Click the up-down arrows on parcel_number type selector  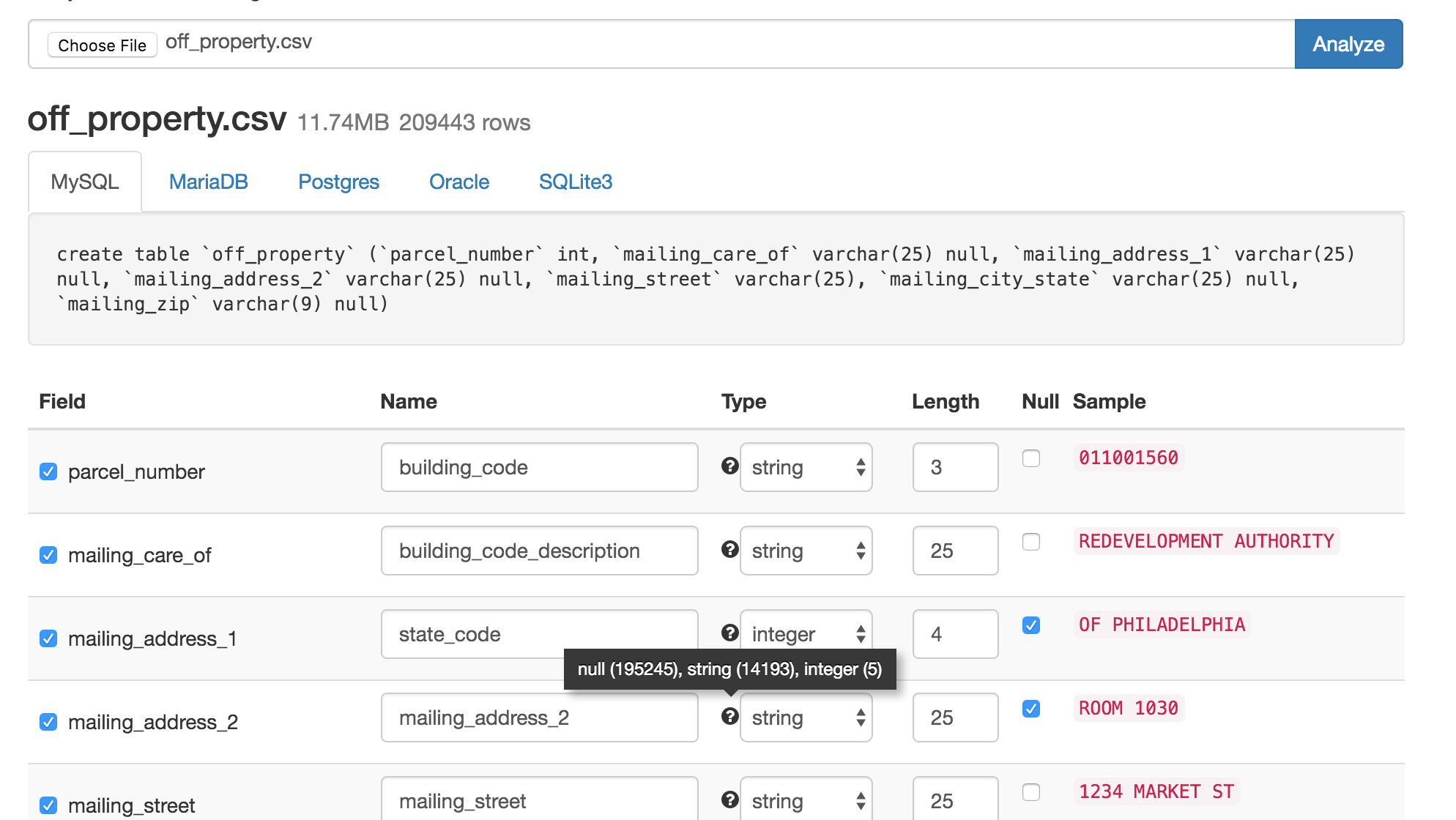click(x=860, y=466)
